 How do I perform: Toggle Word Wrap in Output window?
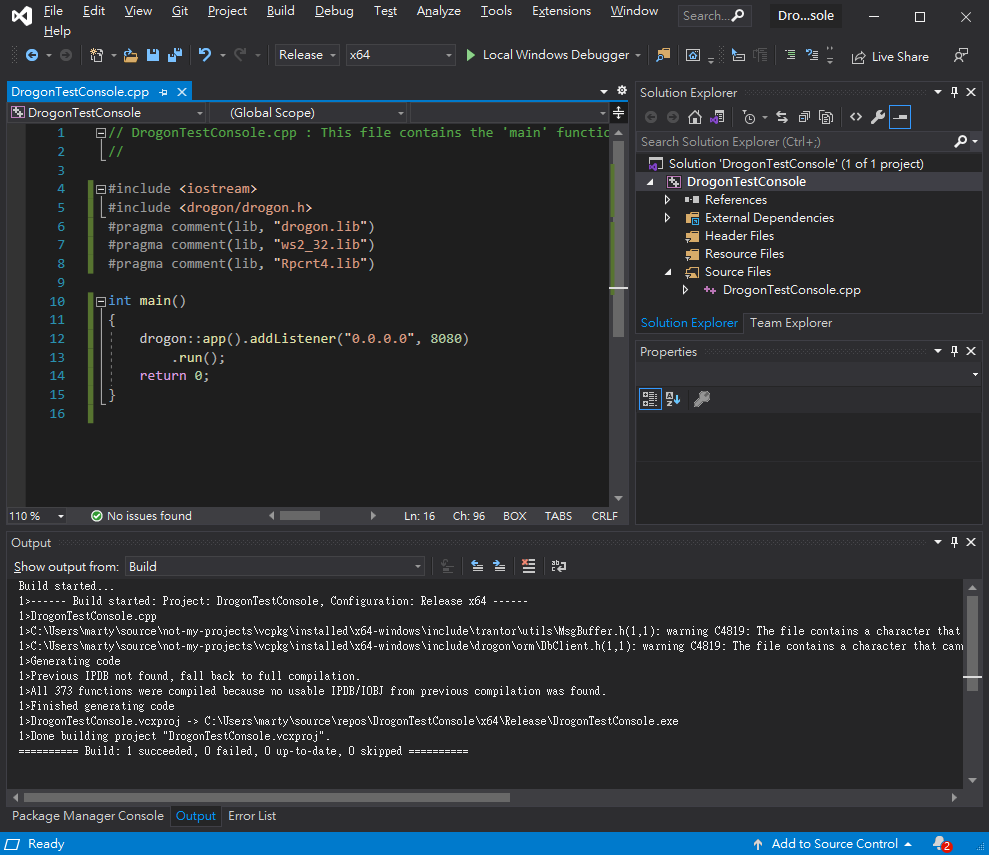click(558, 566)
